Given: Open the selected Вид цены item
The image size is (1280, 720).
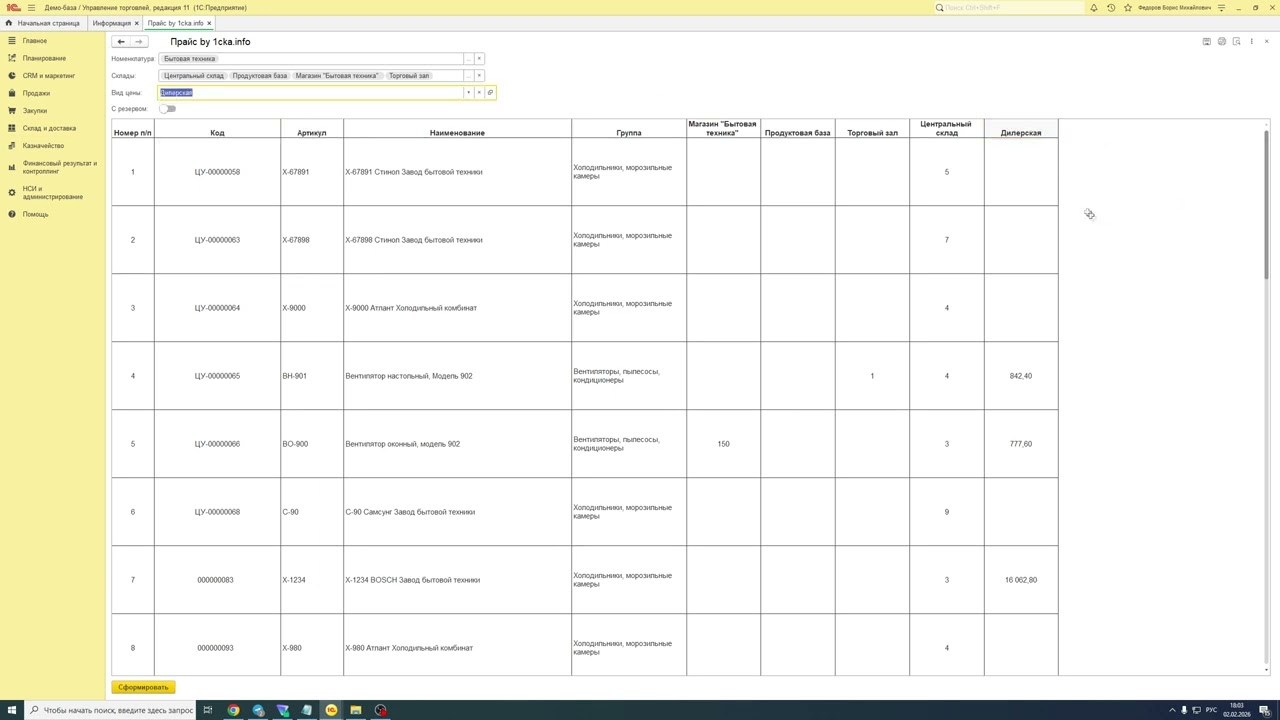Looking at the screenshot, I should [490, 92].
